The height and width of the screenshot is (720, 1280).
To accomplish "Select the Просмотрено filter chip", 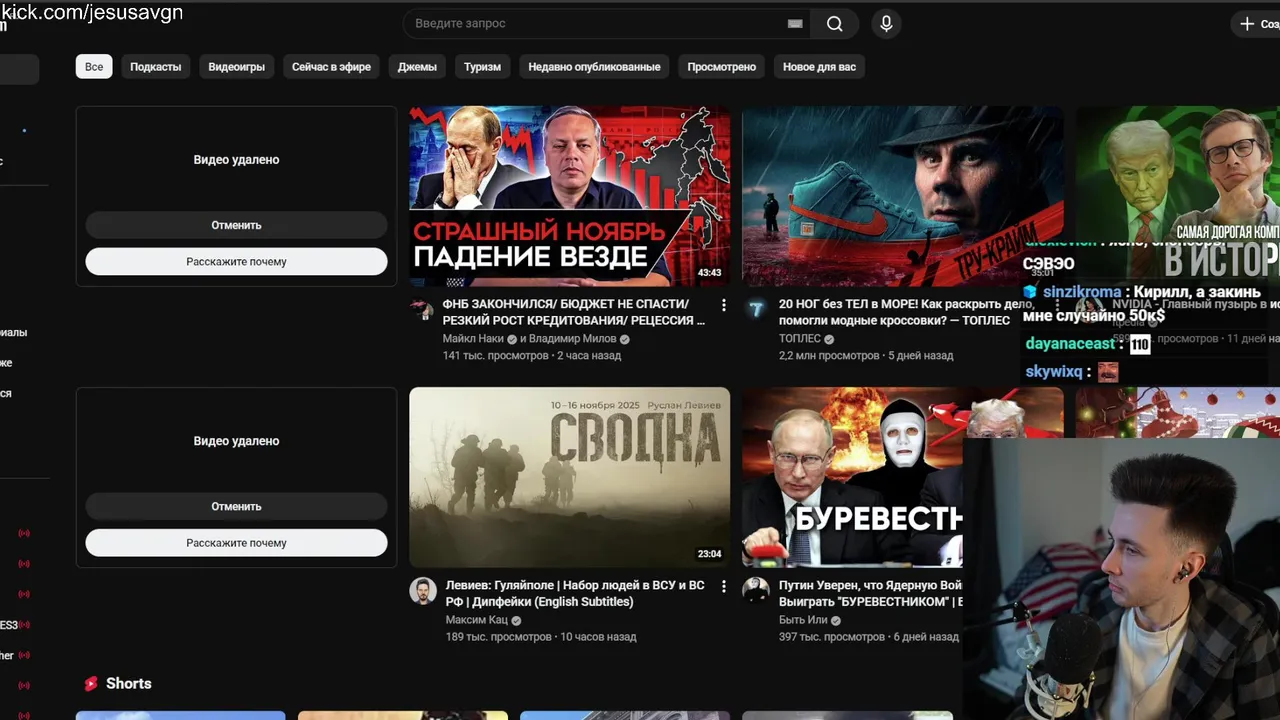I will [x=722, y=67].
